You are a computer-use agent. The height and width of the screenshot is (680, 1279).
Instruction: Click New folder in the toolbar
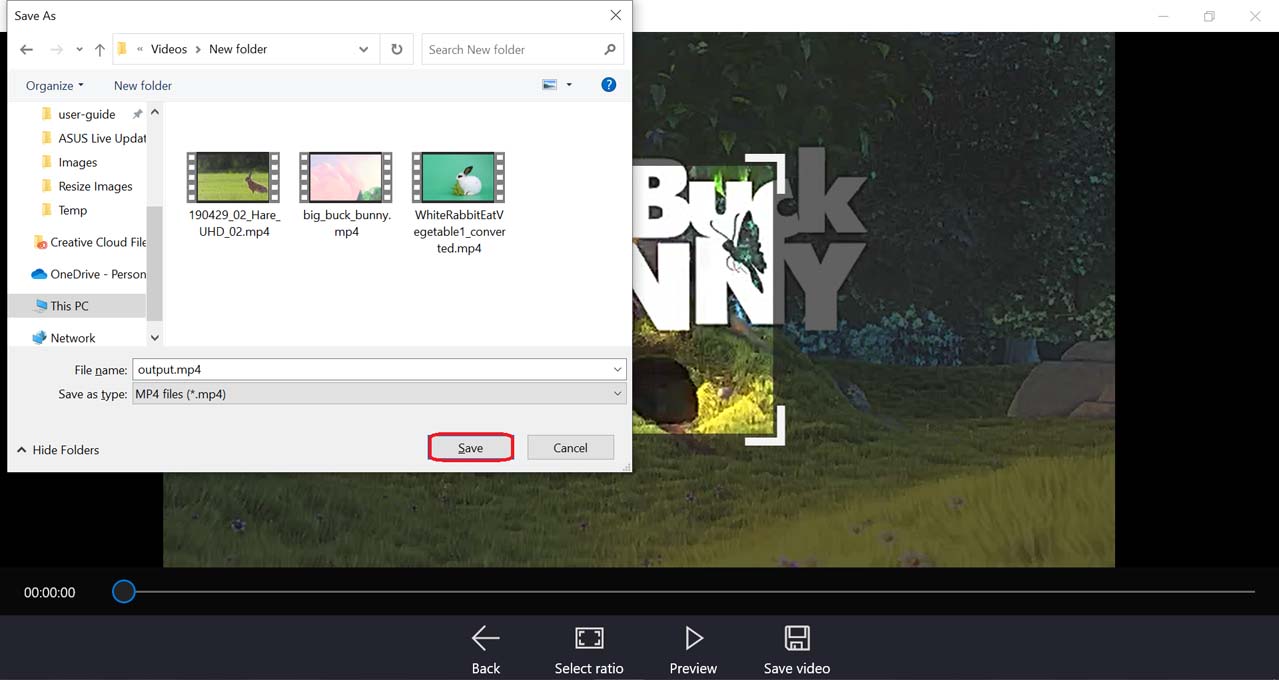click(x=143, y=85)
